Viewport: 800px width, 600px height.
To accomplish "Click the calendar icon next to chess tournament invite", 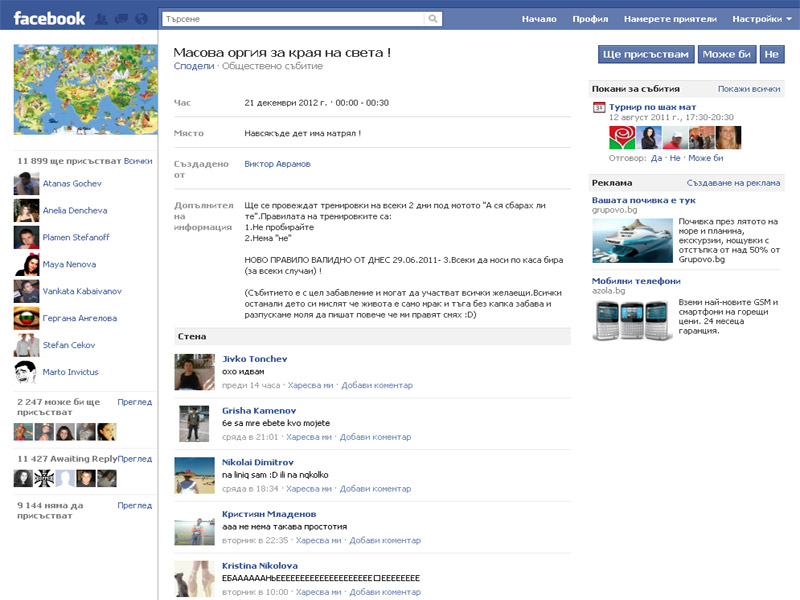I will (598, 107).
